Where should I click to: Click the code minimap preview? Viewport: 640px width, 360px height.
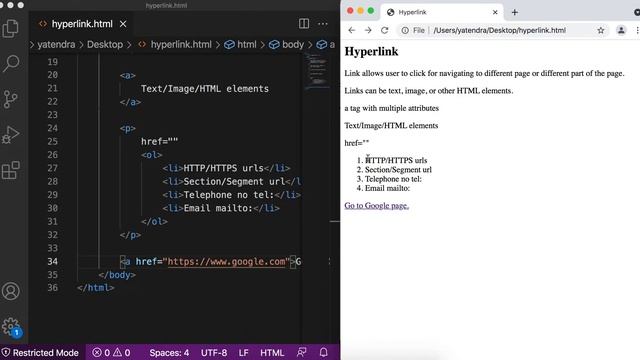318,71
